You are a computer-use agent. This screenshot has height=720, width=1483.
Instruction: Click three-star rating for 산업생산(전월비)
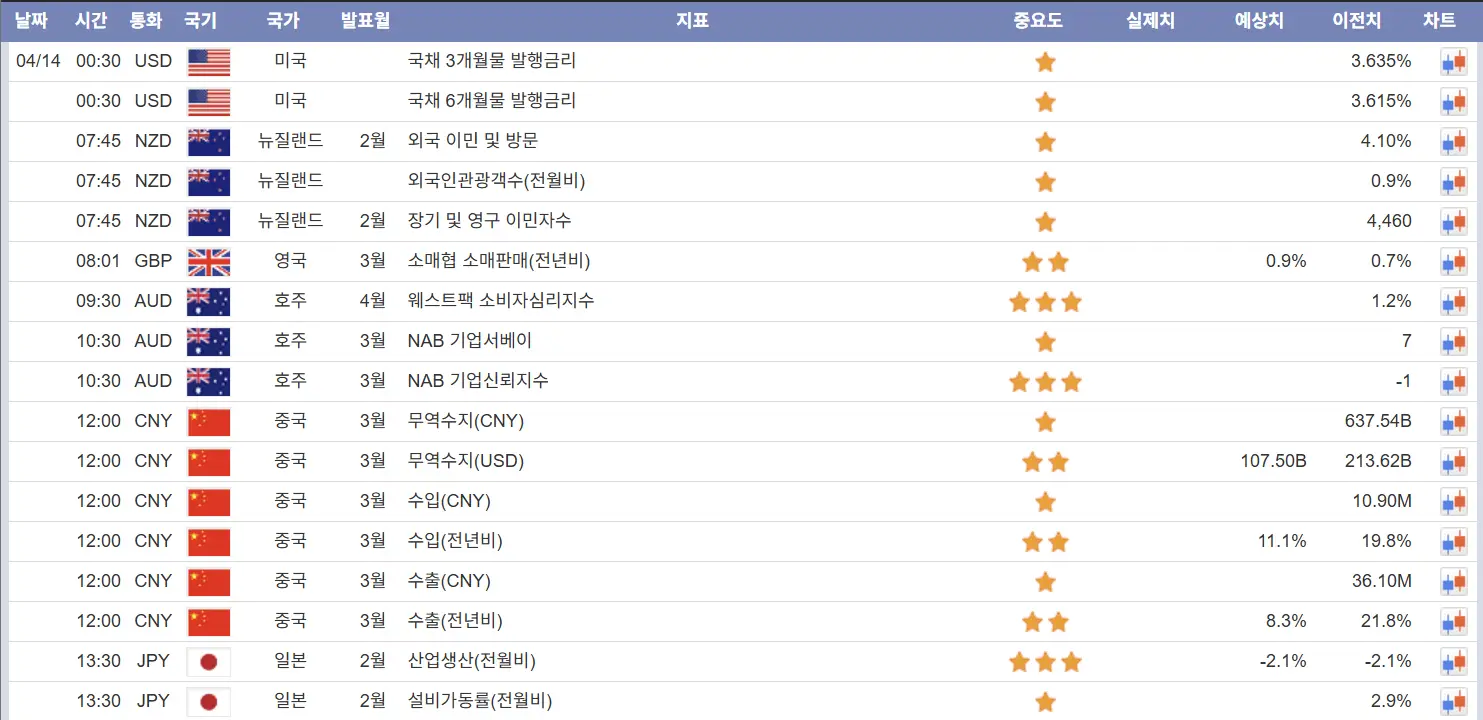point(1045,662)
